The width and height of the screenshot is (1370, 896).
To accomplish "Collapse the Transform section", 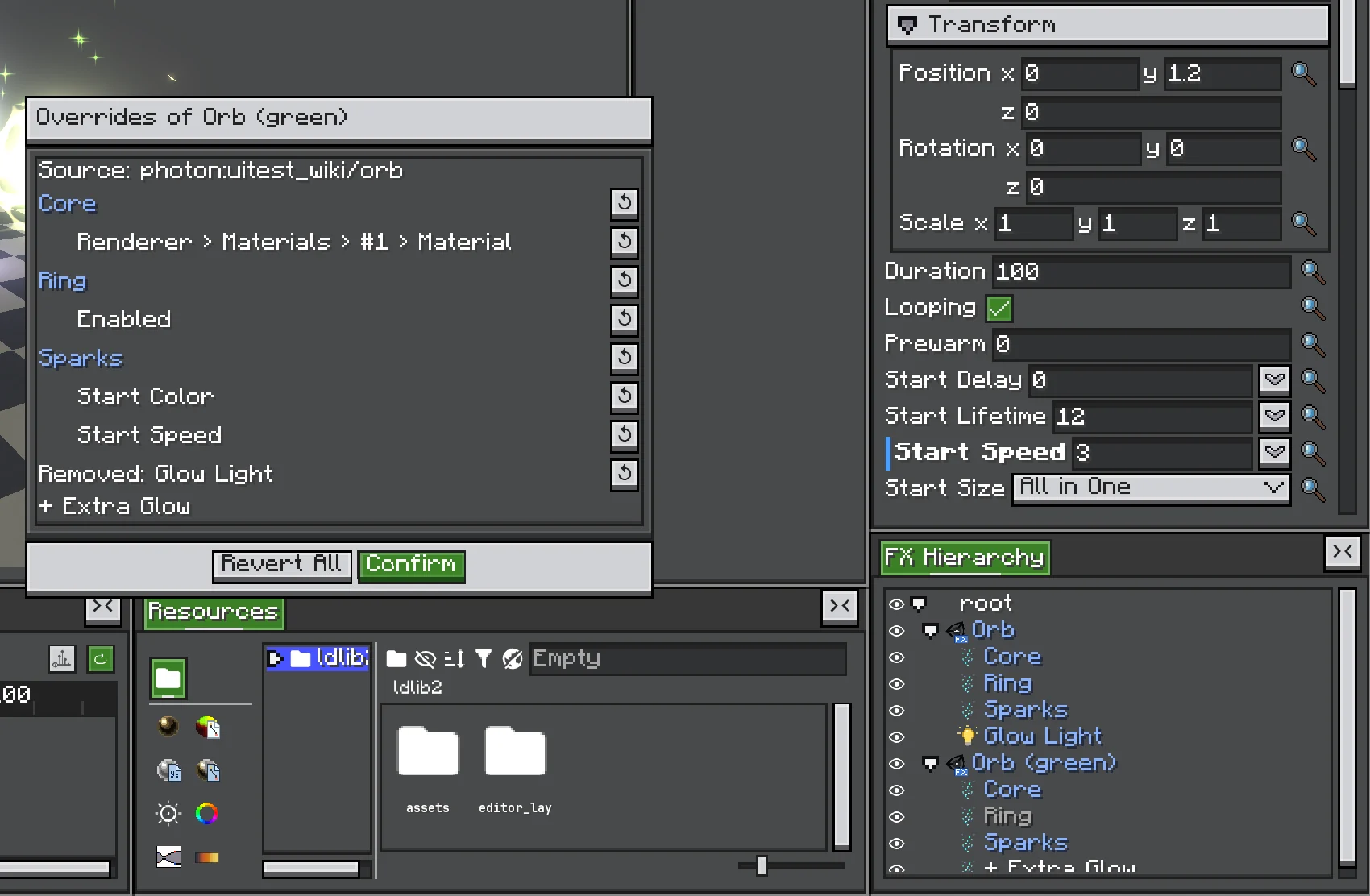I will [x=907, y=26].
